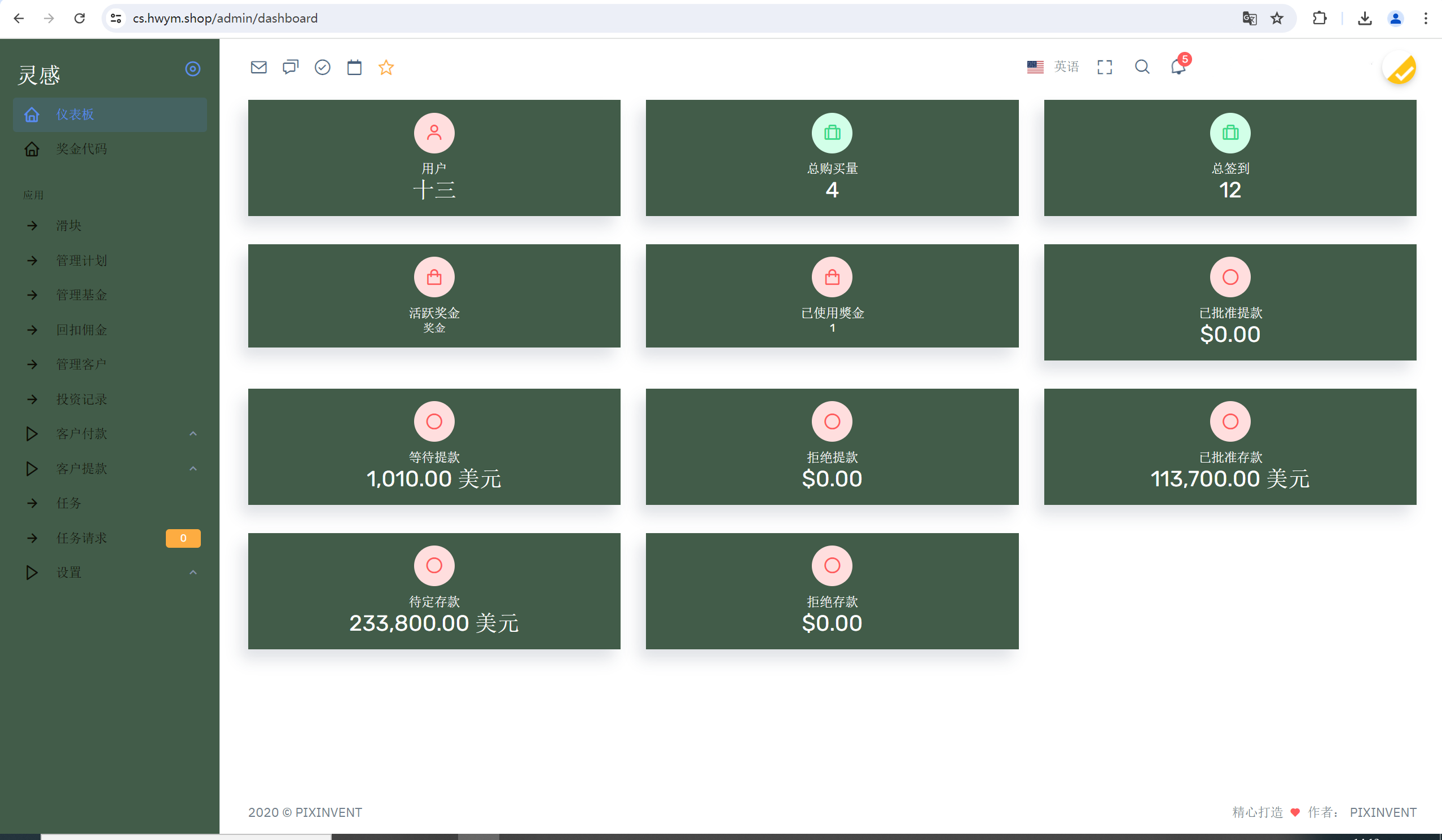Click the fullscreen expand icon

1104,66
